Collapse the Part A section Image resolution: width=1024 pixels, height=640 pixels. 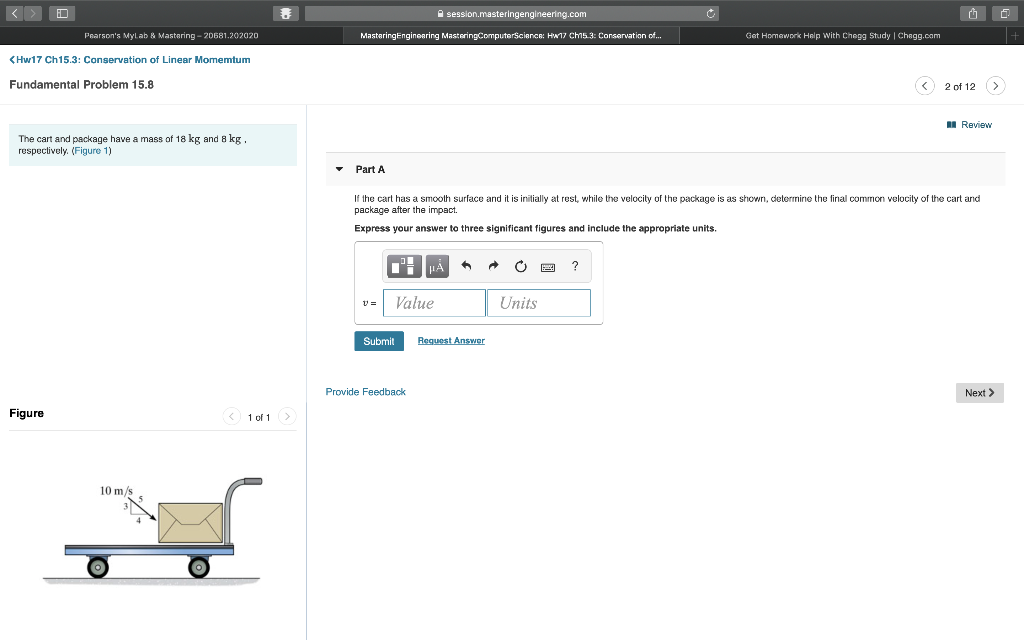339,169
